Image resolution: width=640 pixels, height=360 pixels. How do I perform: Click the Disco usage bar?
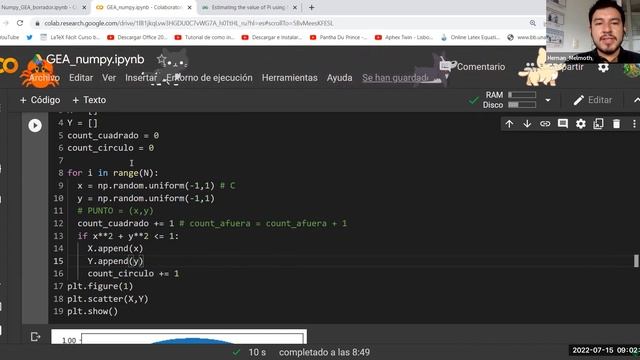pyautogui.click(x=522, y=105)
